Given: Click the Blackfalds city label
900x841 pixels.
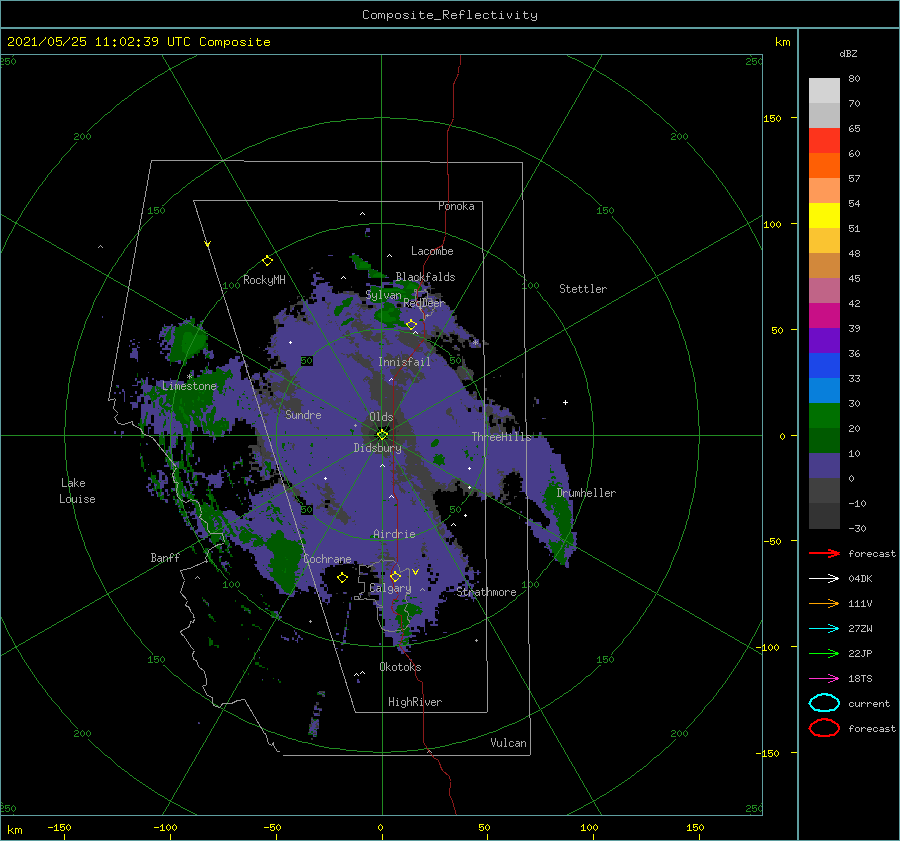Looking at the screenshot, I should (425, 277).
